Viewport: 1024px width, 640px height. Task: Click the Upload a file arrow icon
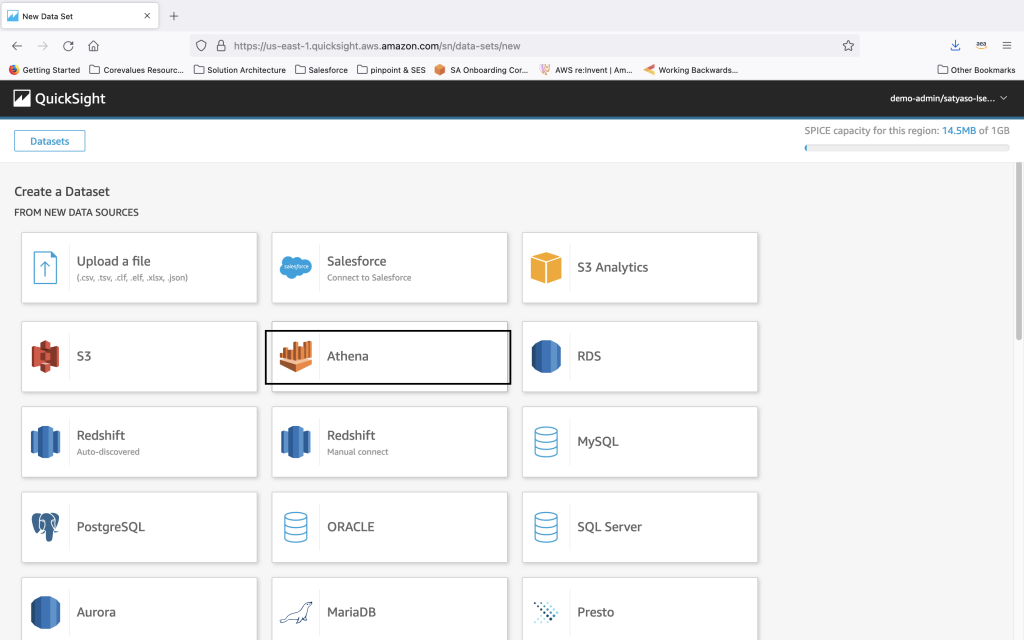45,268
